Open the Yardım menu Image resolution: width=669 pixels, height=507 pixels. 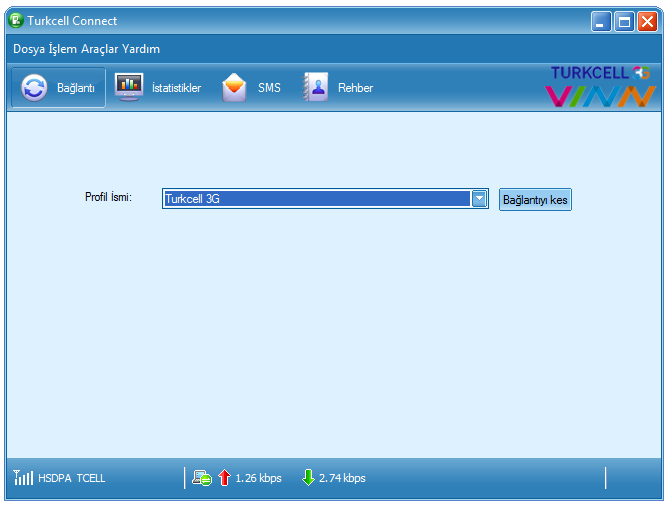[140, 49]
